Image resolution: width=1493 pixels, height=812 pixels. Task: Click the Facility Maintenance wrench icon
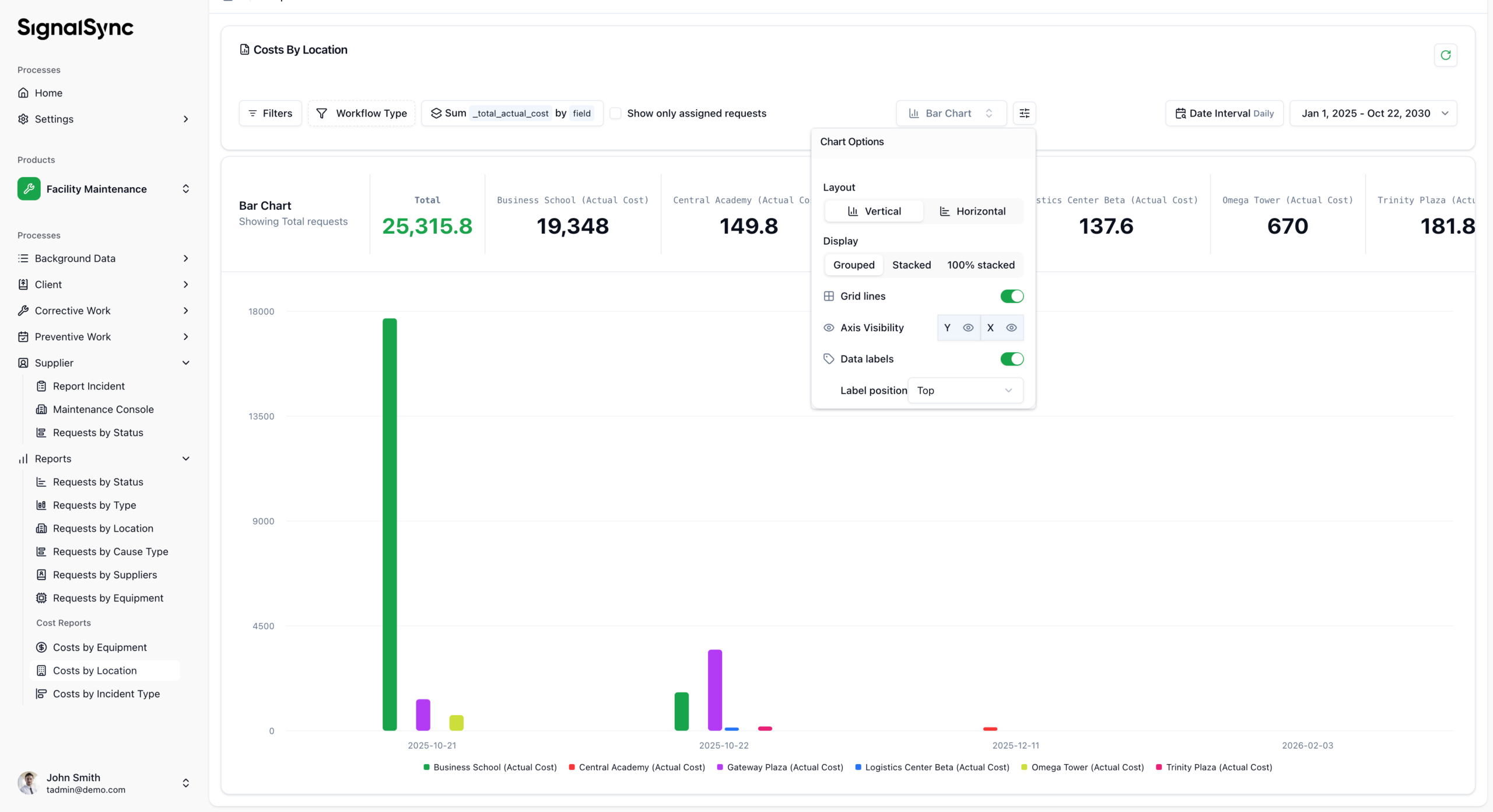tap(29, 189)
